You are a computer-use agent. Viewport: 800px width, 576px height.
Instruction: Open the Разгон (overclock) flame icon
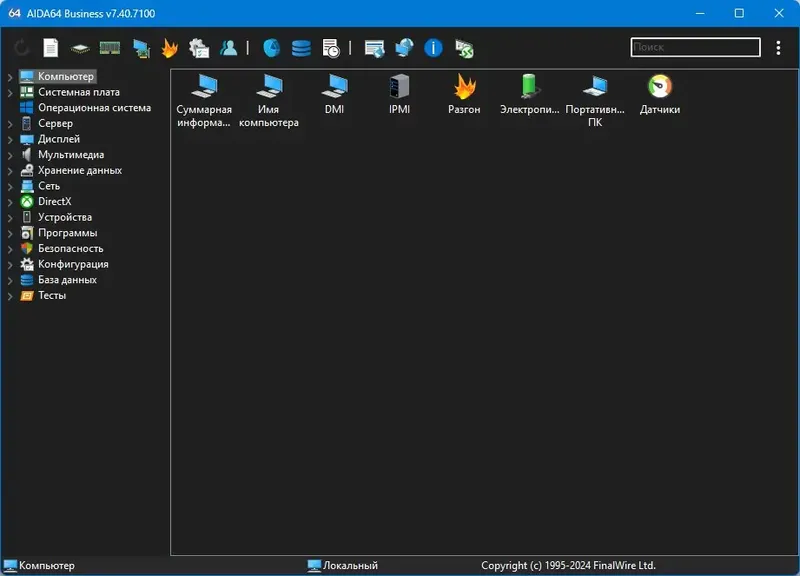(x=465, y=89)
